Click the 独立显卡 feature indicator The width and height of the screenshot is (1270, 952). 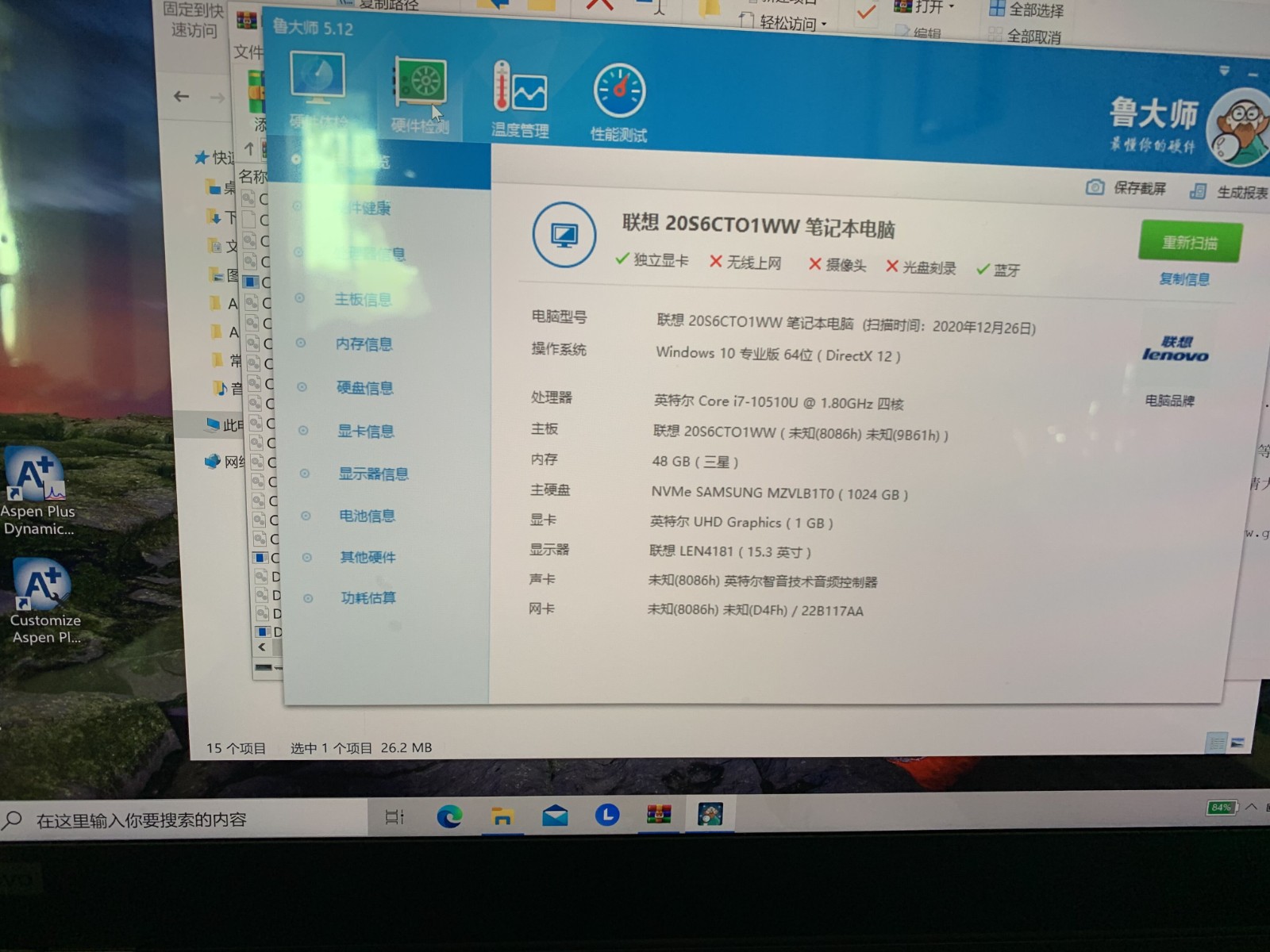click(x=652, y=259)
